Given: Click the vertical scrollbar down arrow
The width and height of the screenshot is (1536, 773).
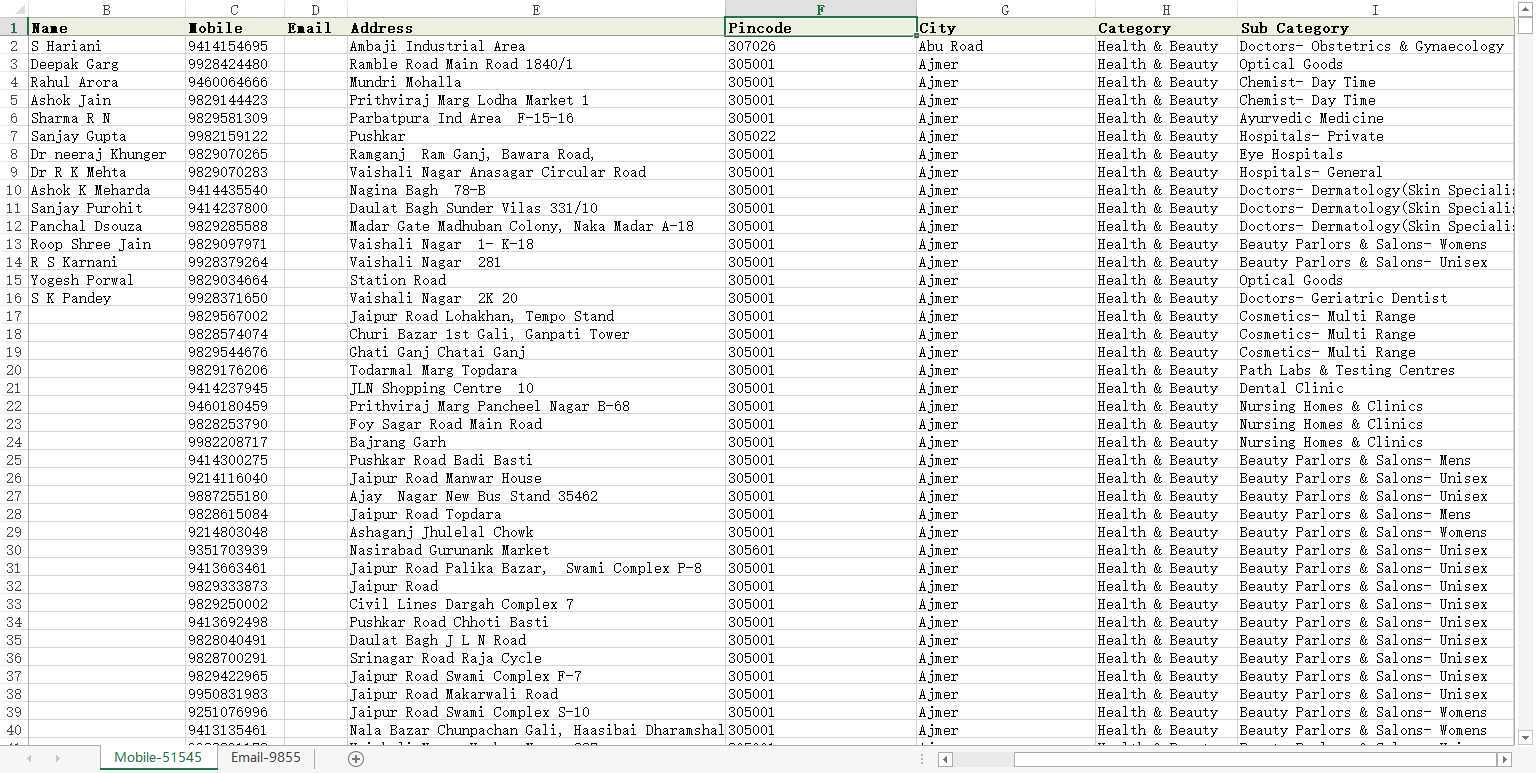Looking at the screenshot, I should pos(1526,737).
